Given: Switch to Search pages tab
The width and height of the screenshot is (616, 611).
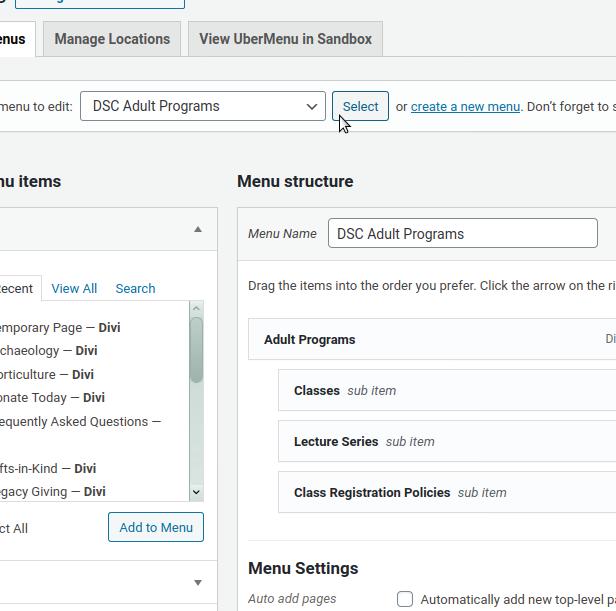Looking at the screenshot, I should (x=135, y=288).
